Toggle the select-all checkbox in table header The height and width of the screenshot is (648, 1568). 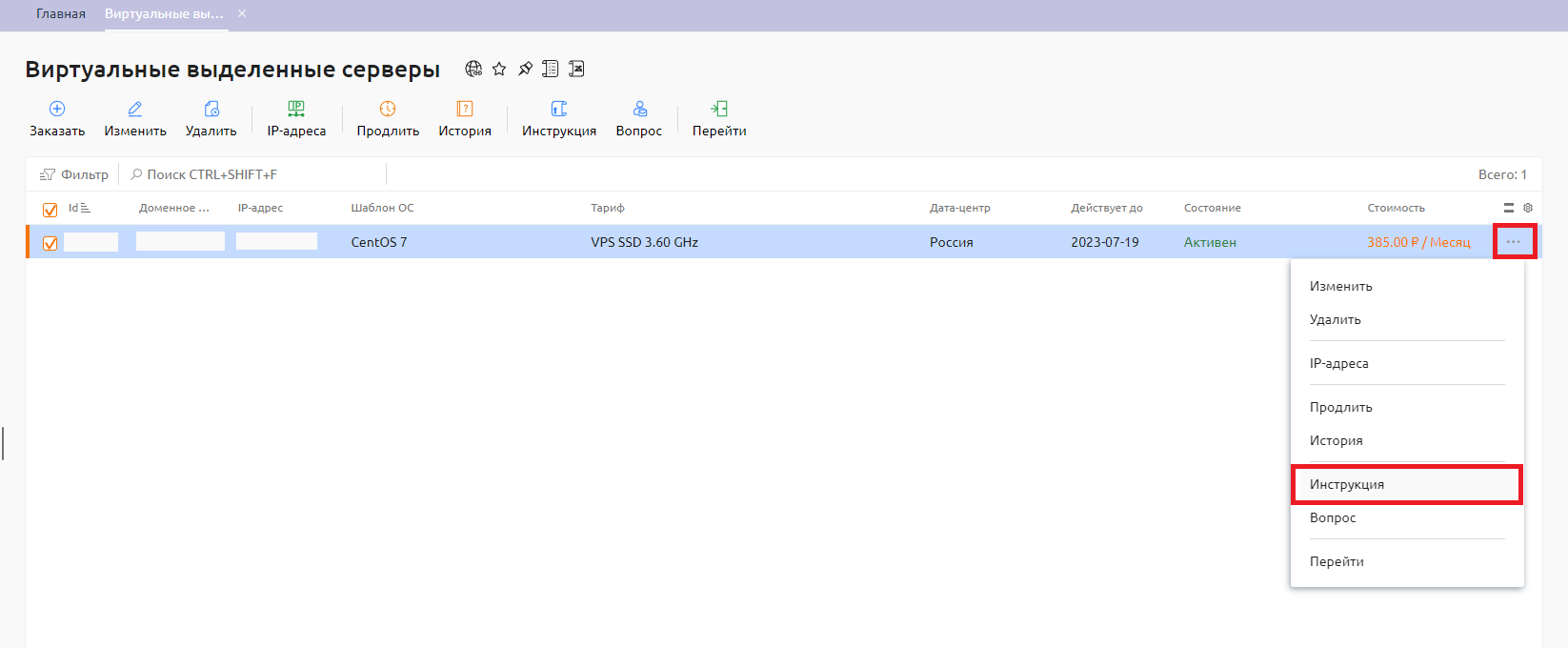point(50,210)
